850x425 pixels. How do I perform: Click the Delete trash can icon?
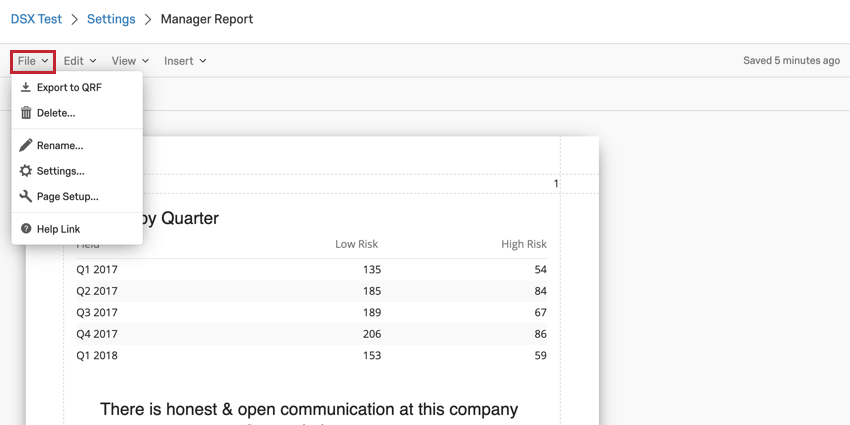(26, 113)
